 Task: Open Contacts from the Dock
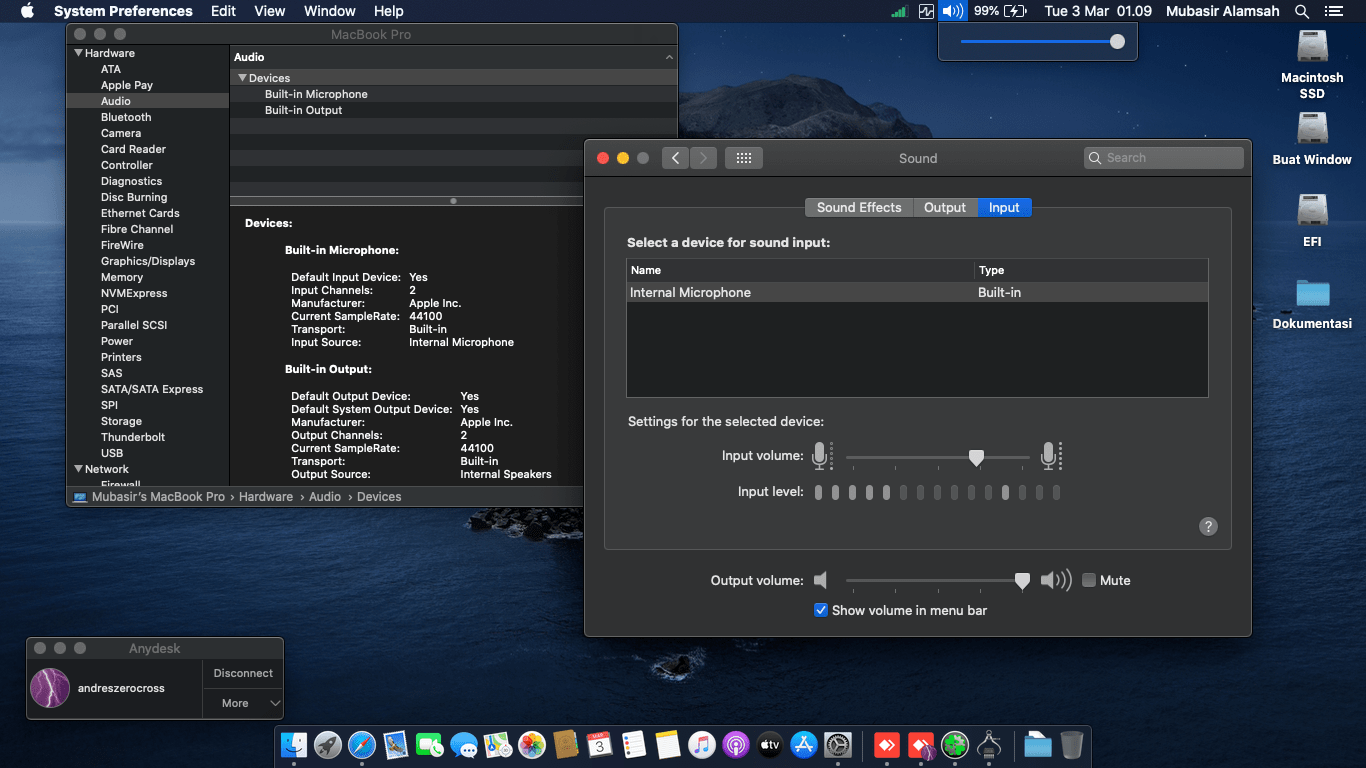coord(566,745)
